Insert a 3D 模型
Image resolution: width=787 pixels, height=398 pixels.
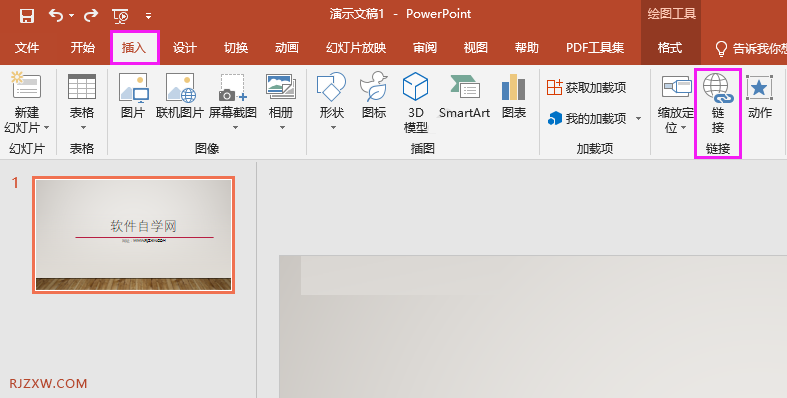(416, 103)
